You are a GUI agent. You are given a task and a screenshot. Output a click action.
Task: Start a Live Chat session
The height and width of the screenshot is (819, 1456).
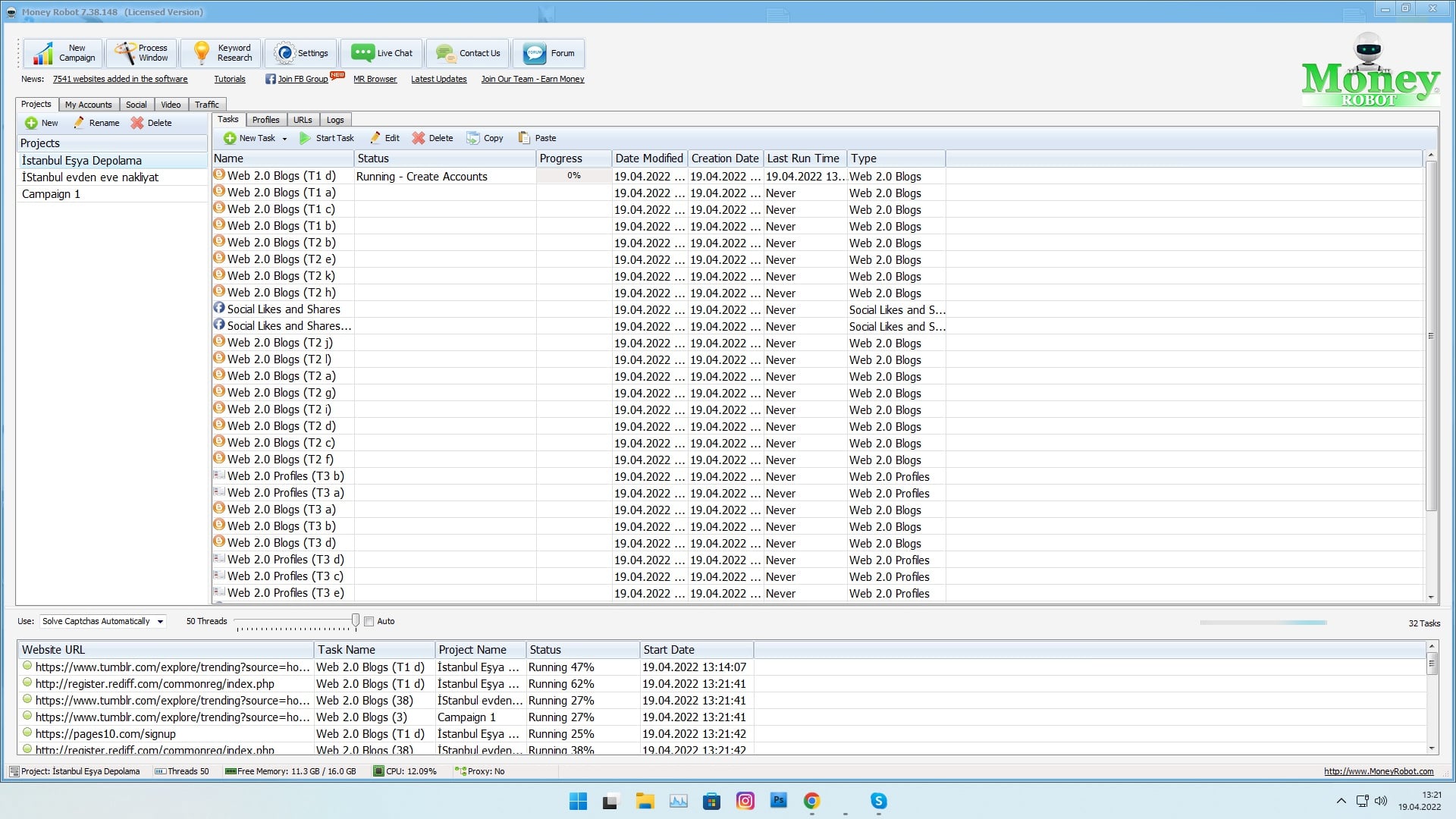coord(381,53)
